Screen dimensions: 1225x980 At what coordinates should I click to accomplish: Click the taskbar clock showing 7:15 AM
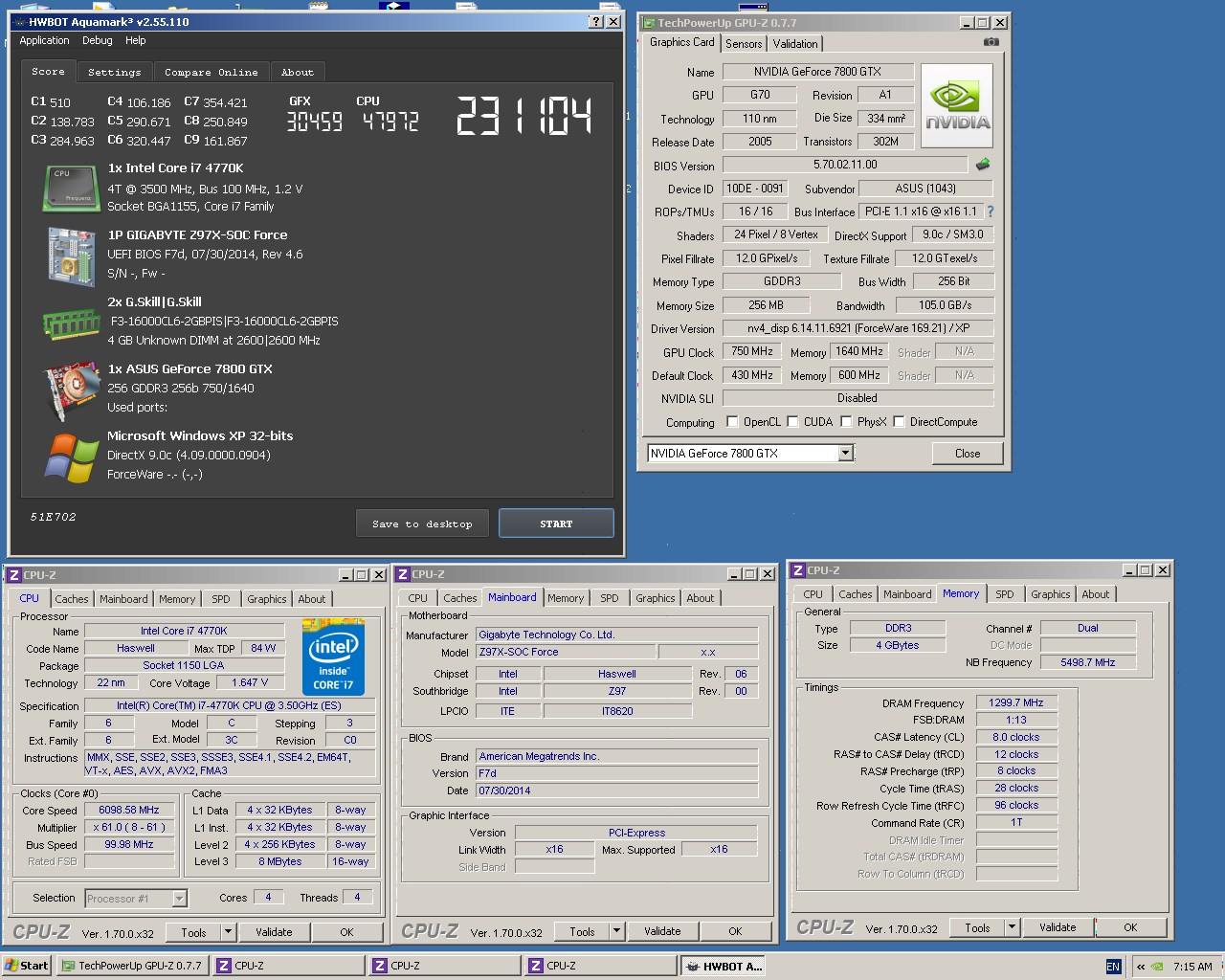click(x=1192, y=967)
